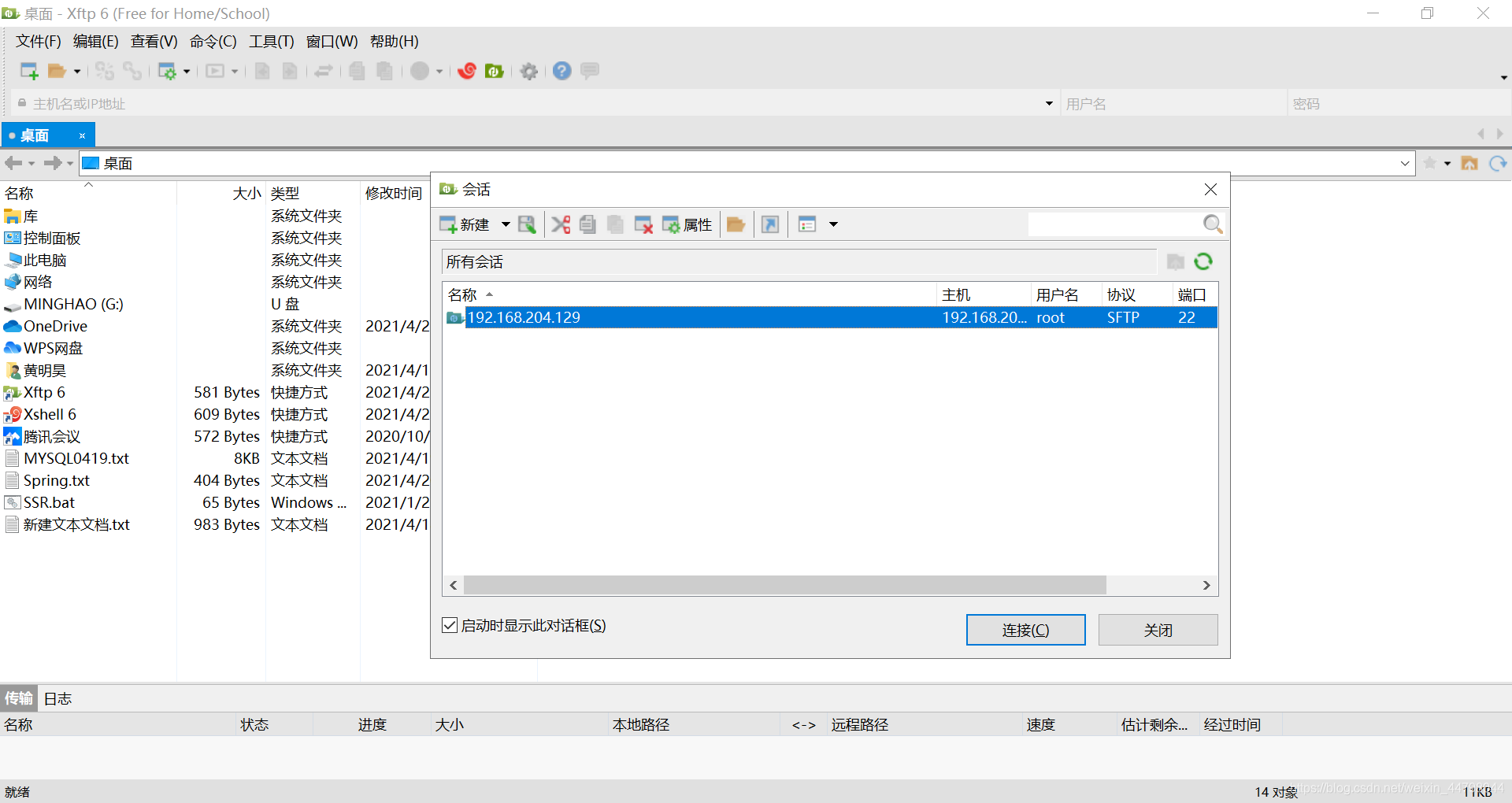Viewport: 1512px width, 803px height.
Task: Copy the selected session in dialog toolbar
Action: click(587, 225)
